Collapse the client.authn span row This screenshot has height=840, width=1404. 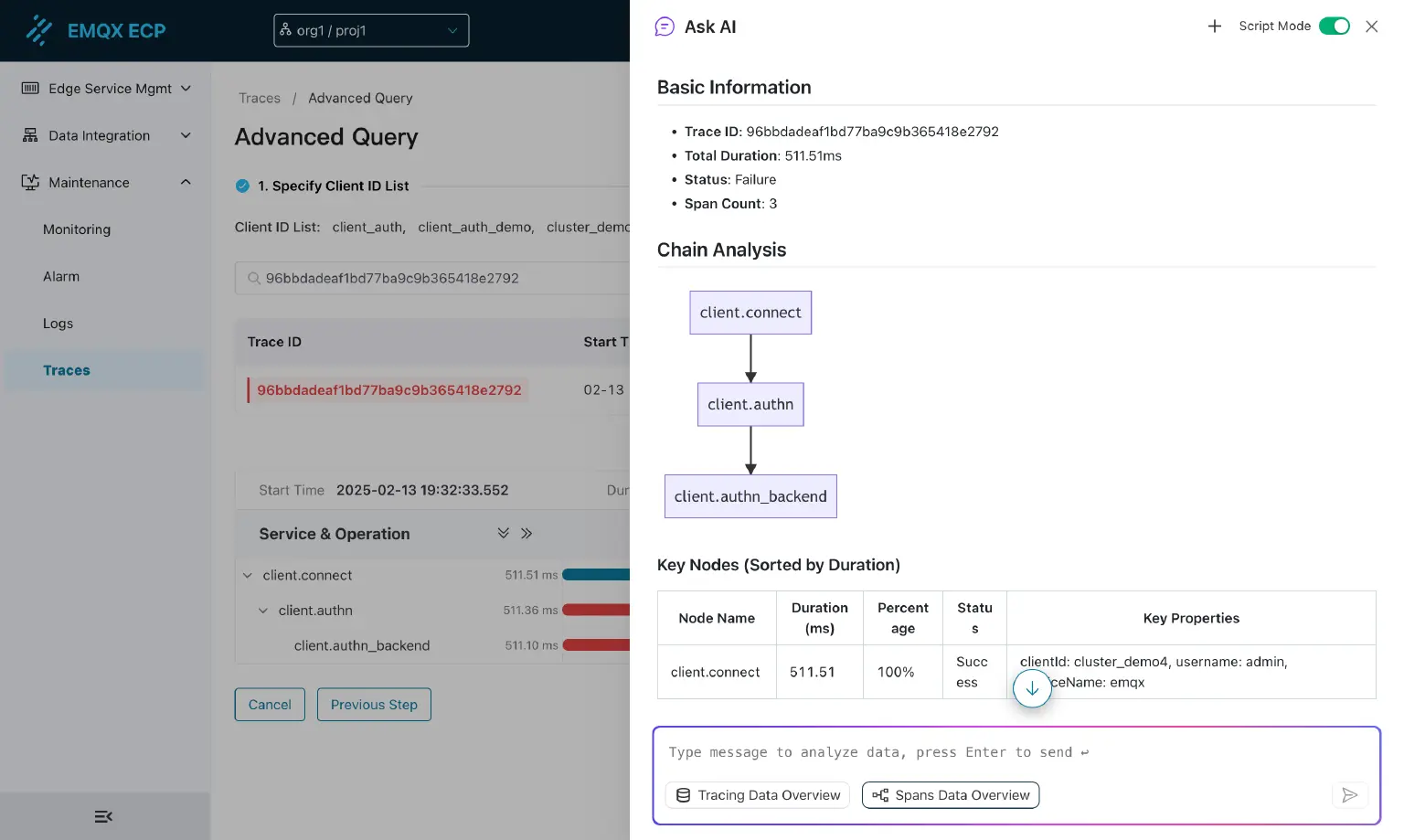tap(263, 611)
